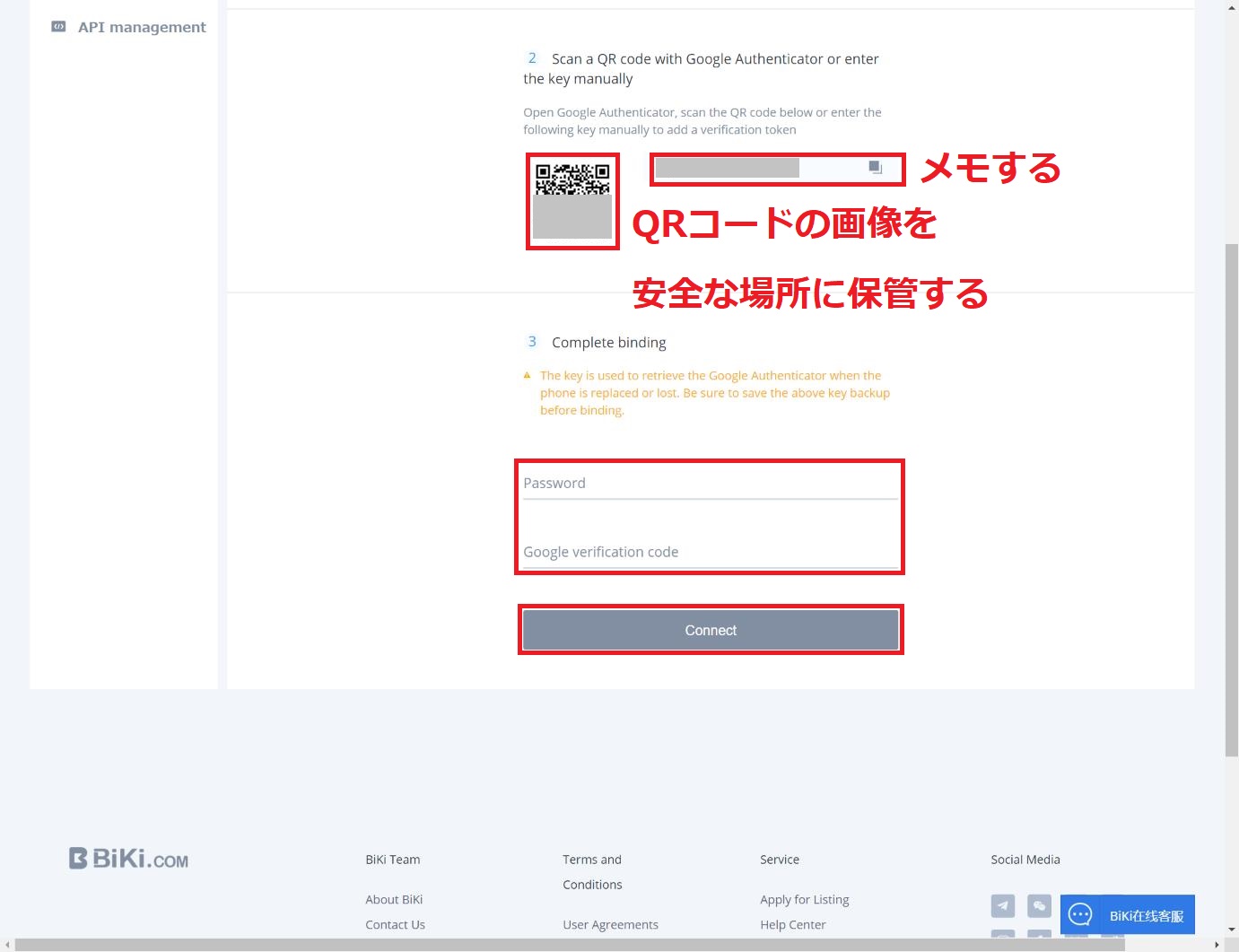
Task: Click the QR code image
Action: (572, 201)
